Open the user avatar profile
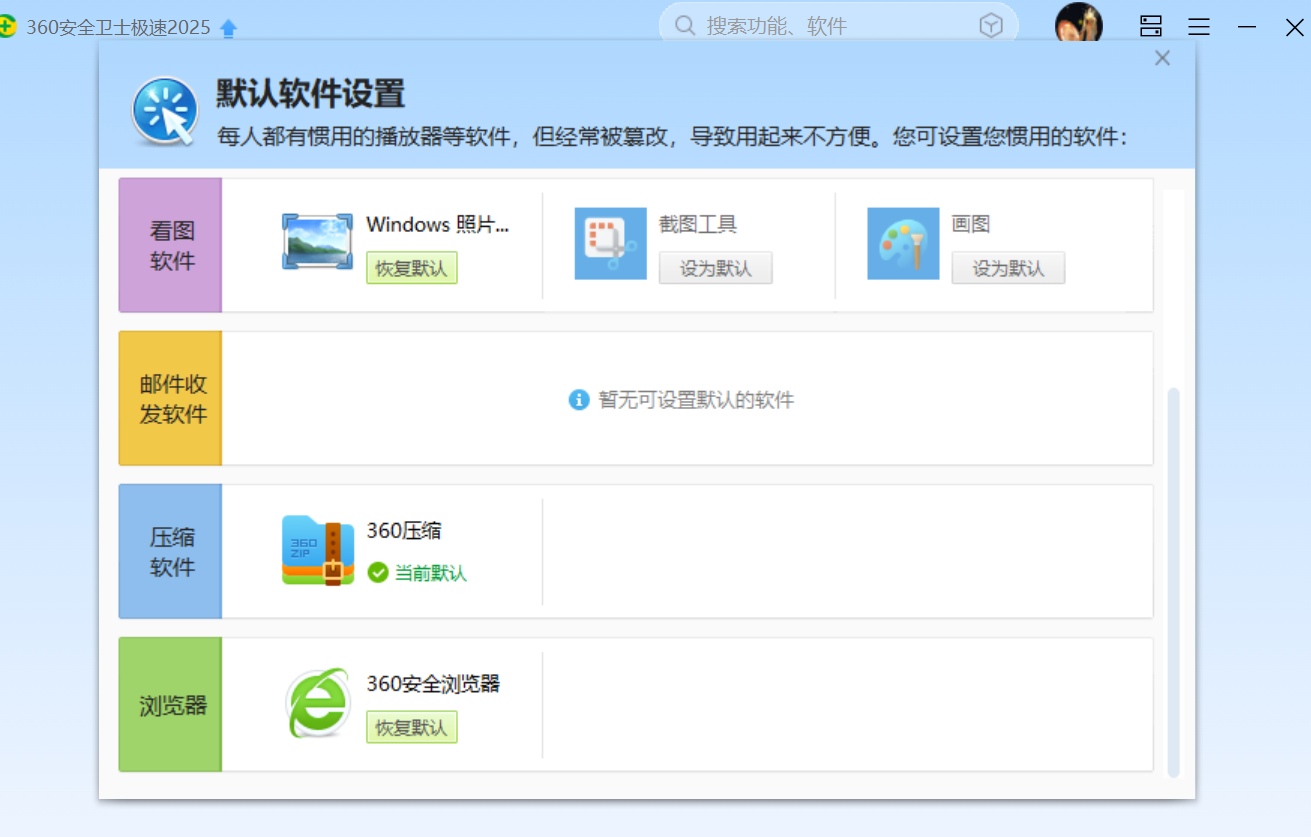Screen dimensions: 1311x837 (1079, 24)
